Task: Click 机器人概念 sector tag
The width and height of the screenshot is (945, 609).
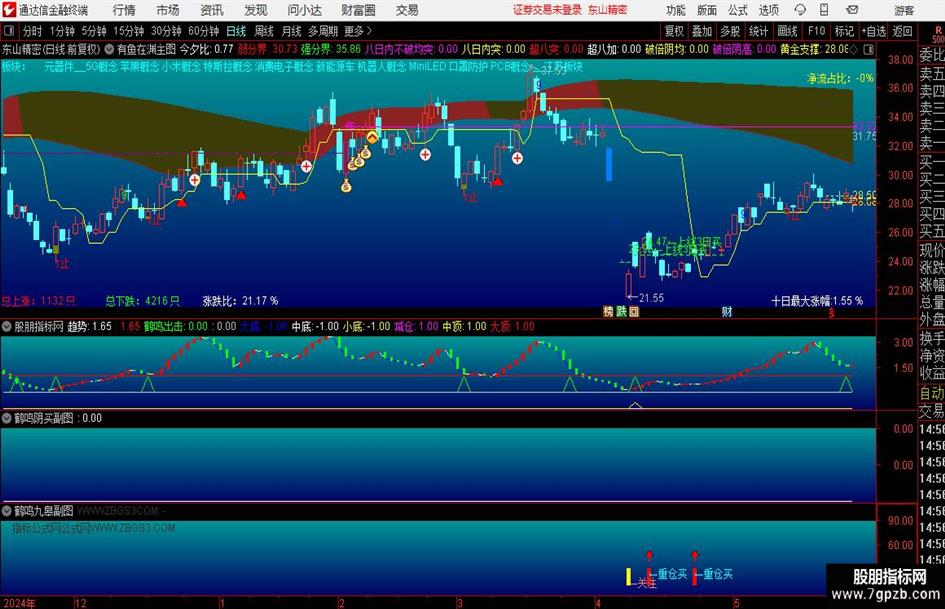Action: [382, 66]
